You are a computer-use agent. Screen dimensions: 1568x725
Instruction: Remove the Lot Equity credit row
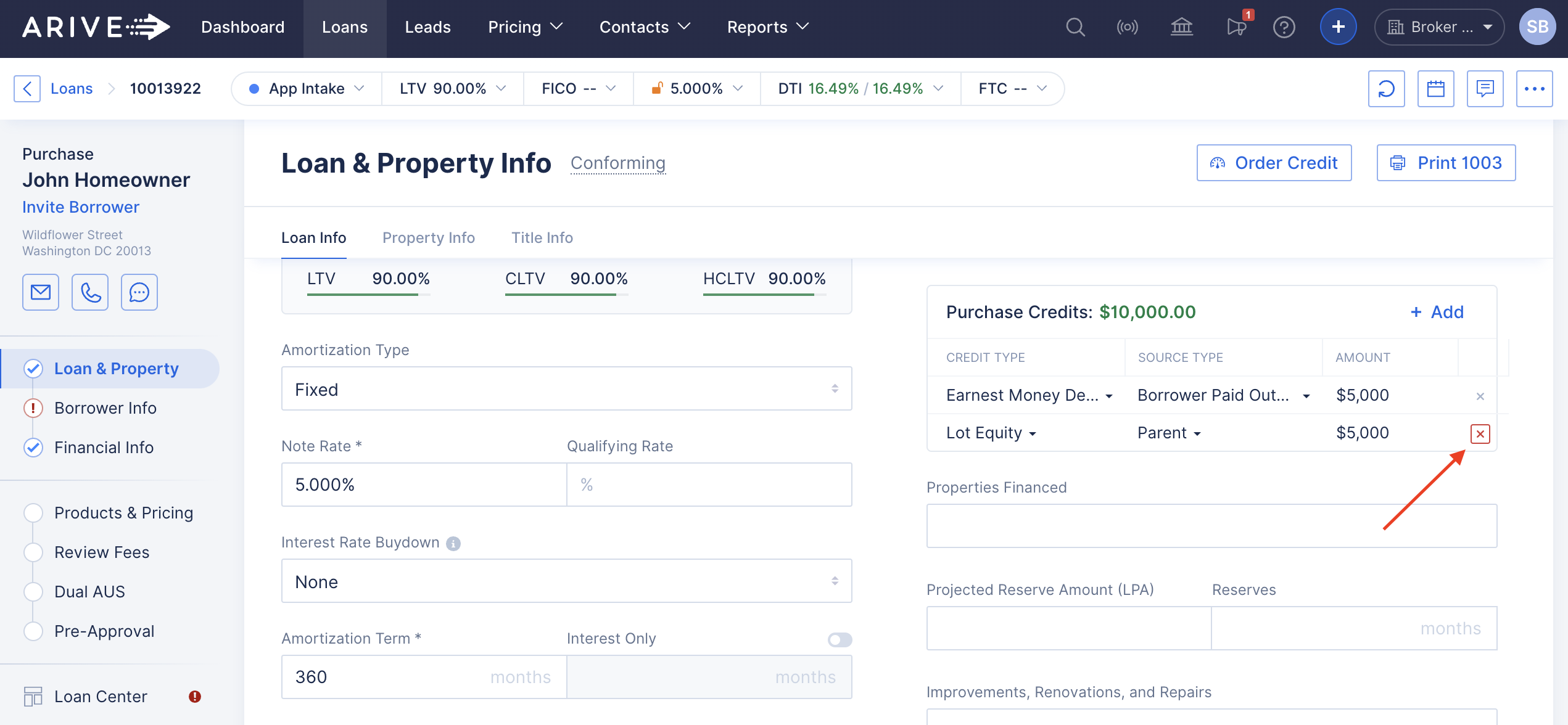(x=1480, y=434)
